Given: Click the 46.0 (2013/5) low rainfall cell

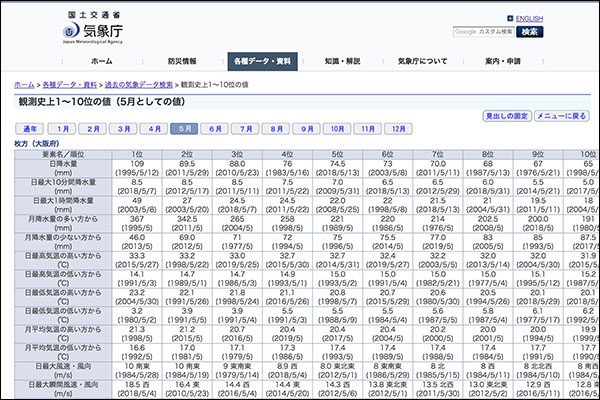Looking at the screenshot, I should pyautogui.click(x=137, y=242).
